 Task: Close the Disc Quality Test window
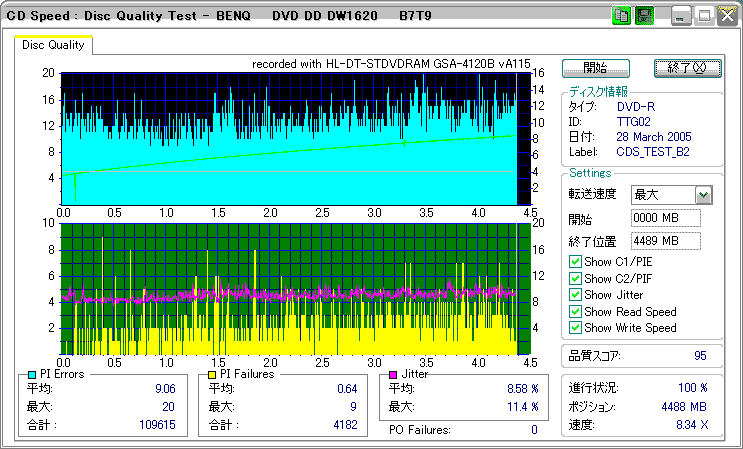725,16
